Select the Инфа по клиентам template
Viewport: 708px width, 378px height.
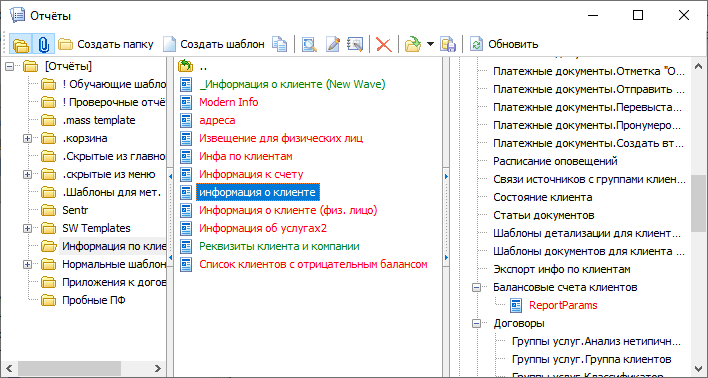[x=246, y=157]
